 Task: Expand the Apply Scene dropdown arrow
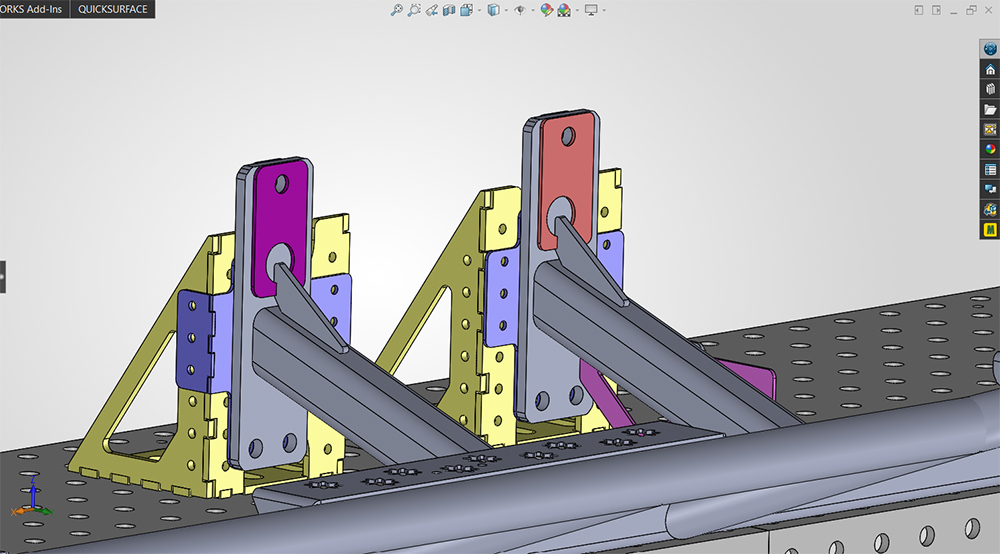click(577, 10)
